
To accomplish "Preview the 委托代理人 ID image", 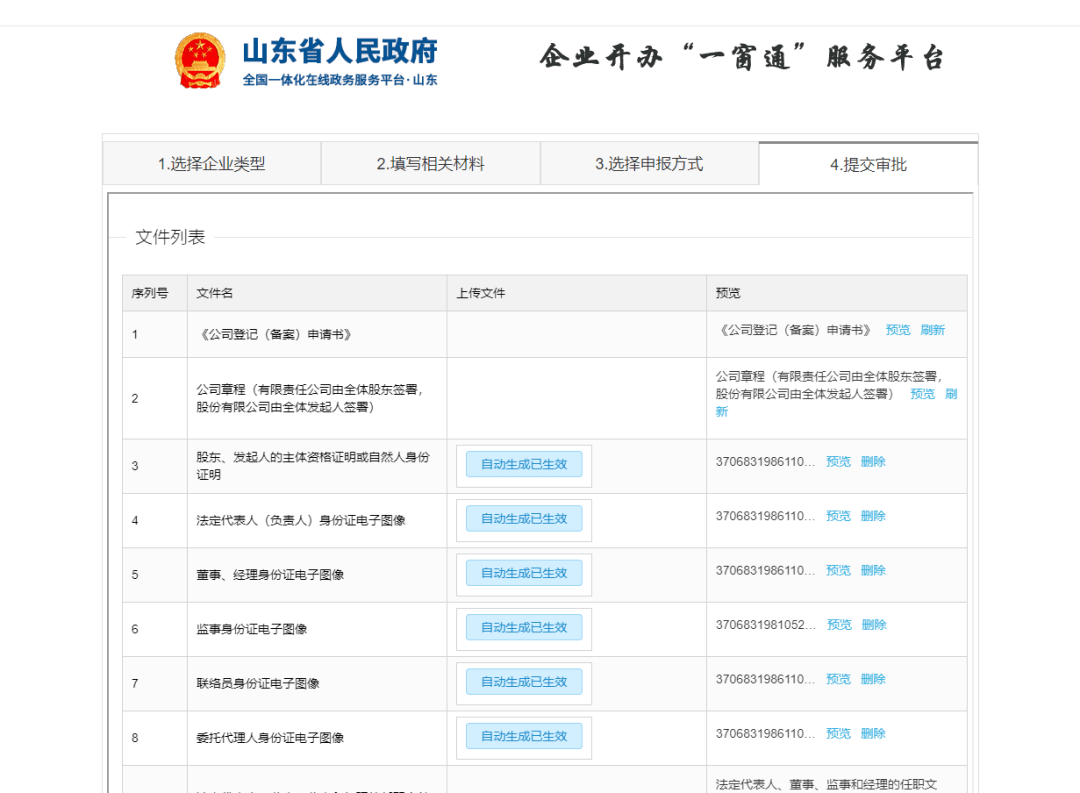I will coord(838,733).
